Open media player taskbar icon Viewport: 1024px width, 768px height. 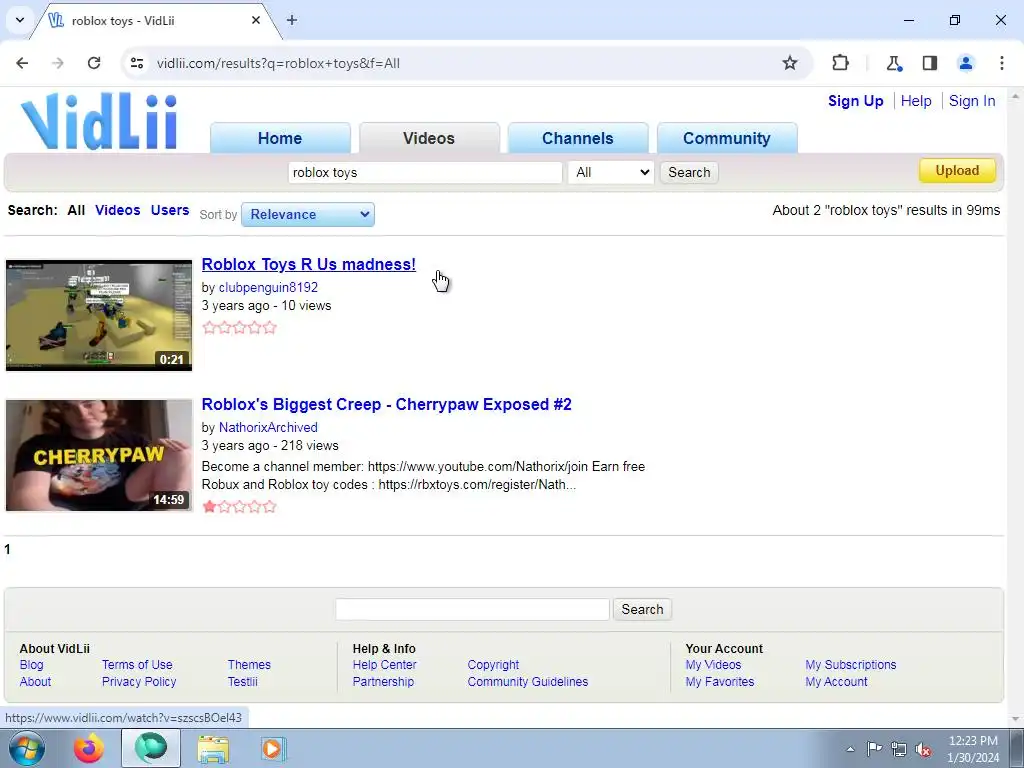272,748
